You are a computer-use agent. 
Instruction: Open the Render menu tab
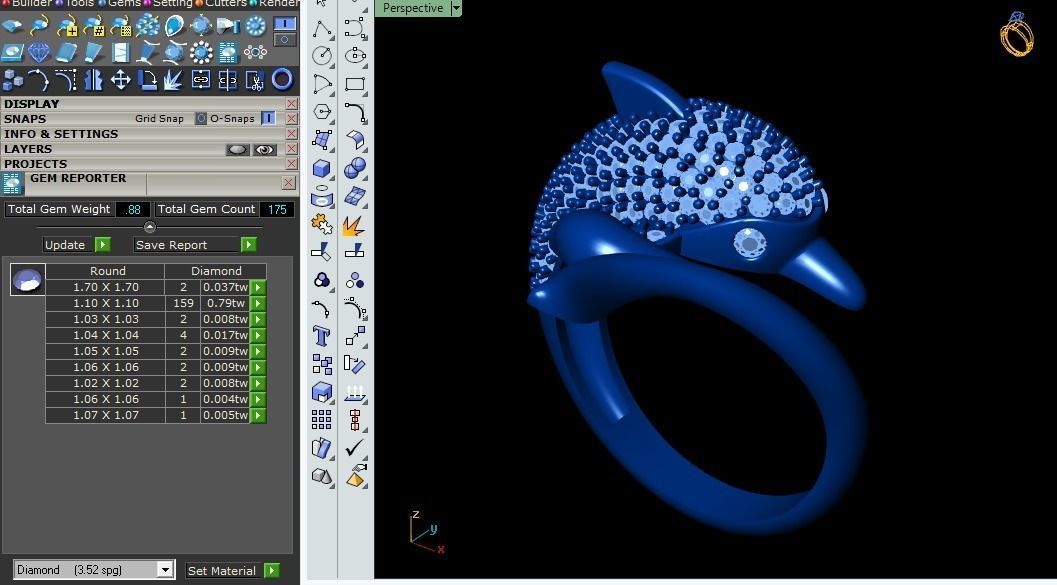coord(275,3)
